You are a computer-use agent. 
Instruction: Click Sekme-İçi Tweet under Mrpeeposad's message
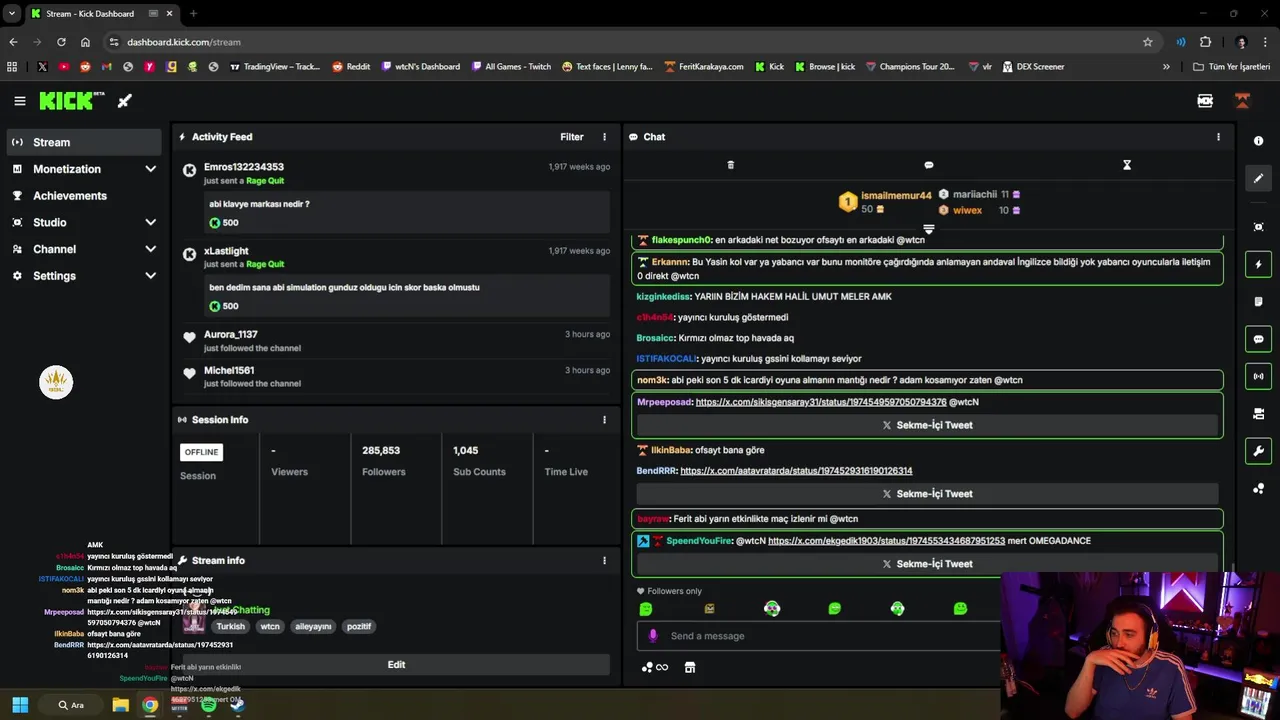(927, 425)
